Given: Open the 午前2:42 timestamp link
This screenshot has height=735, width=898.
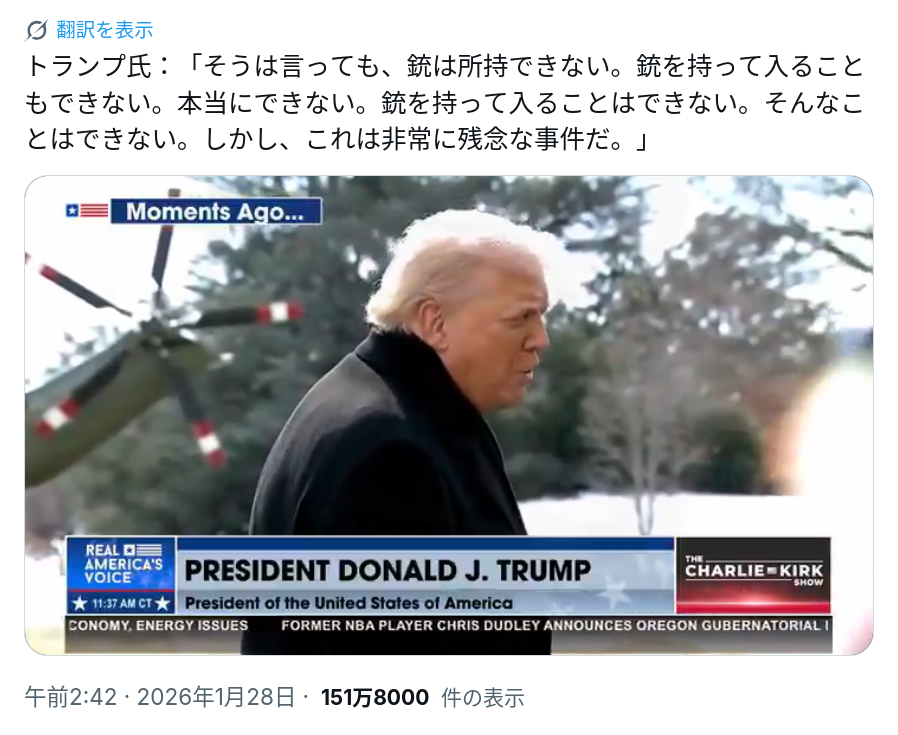Looking at the screenshot, I should [70, 697].
